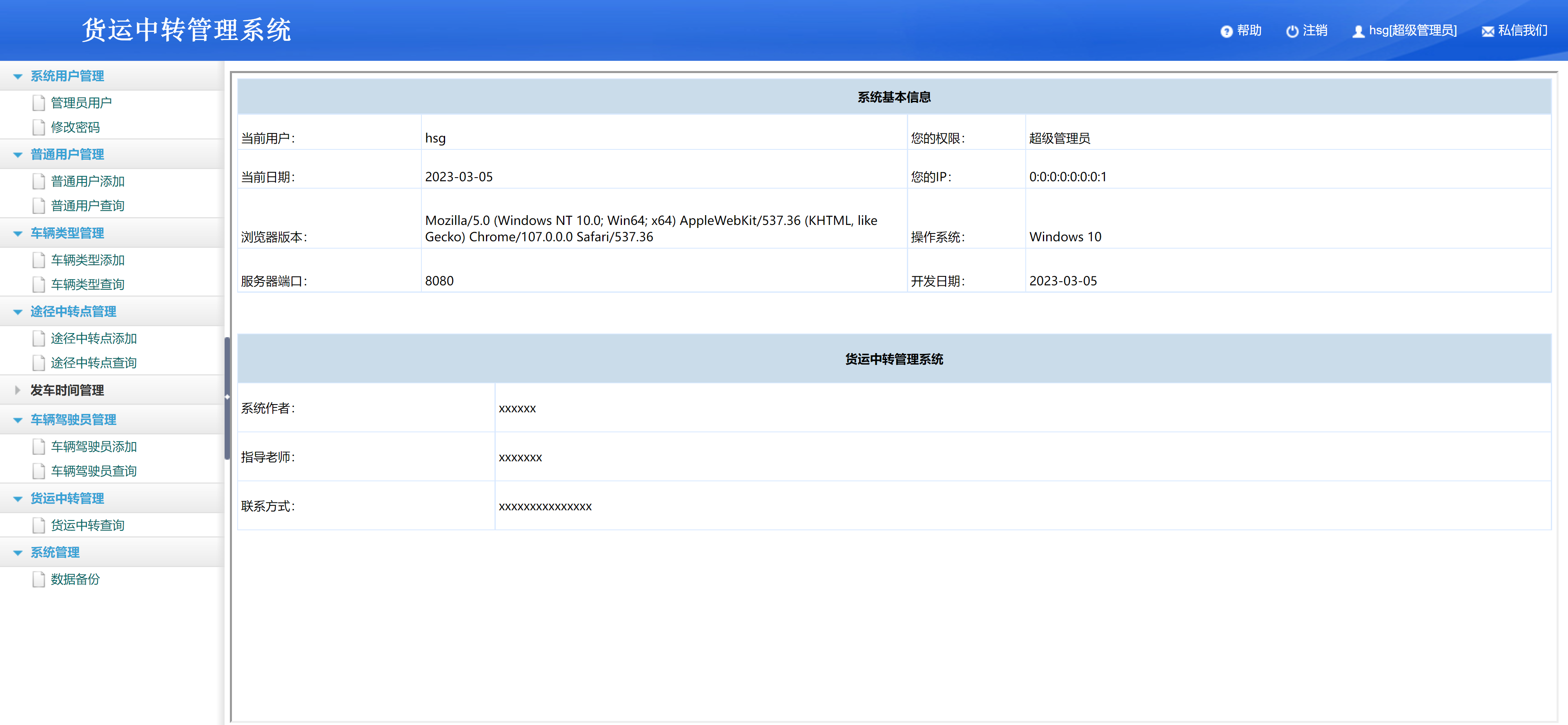The image size is (1568, 725).
Task: Click page icon next to 普通用户查询
Action: [39, 206]
